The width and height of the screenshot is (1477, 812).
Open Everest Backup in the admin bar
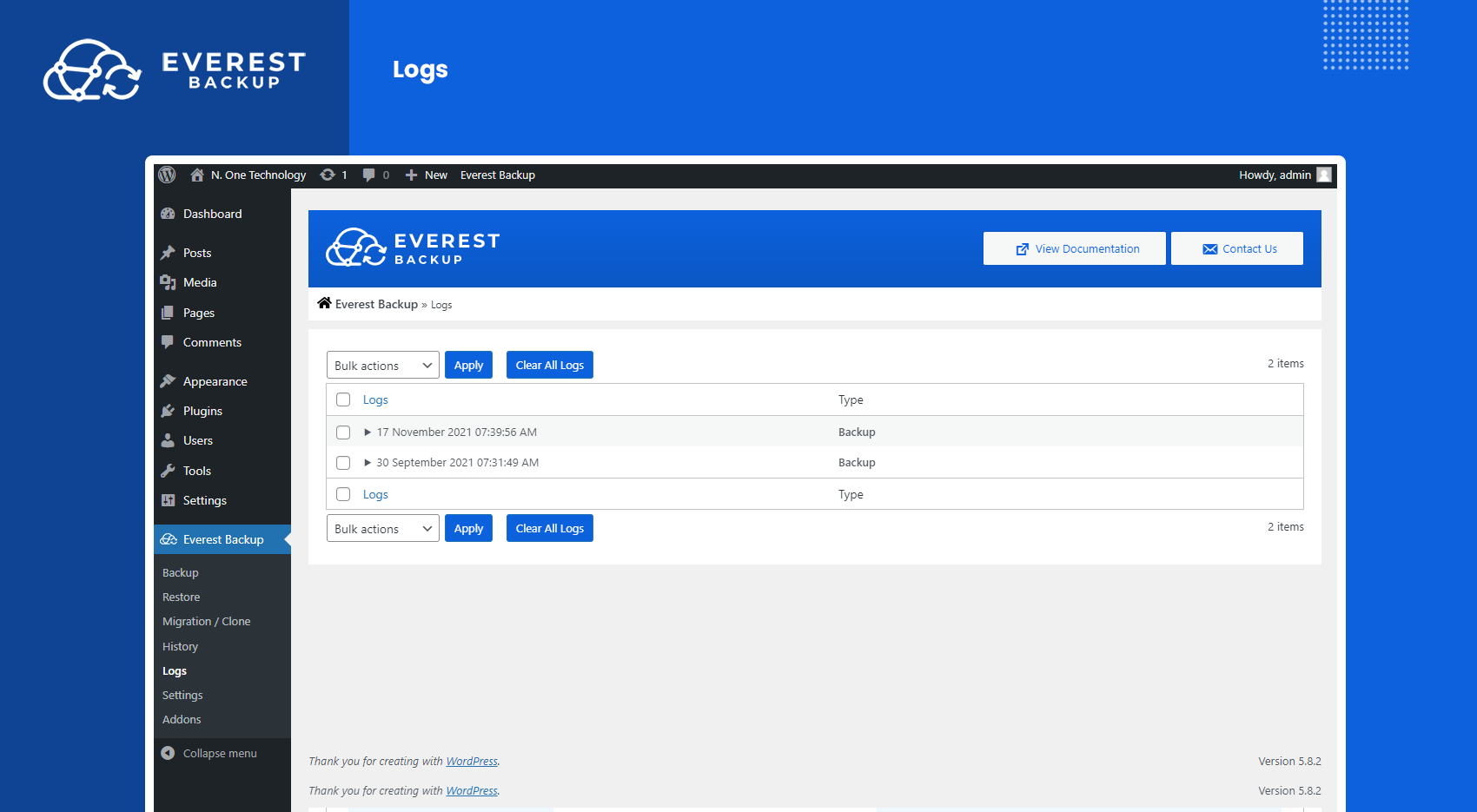498,175
